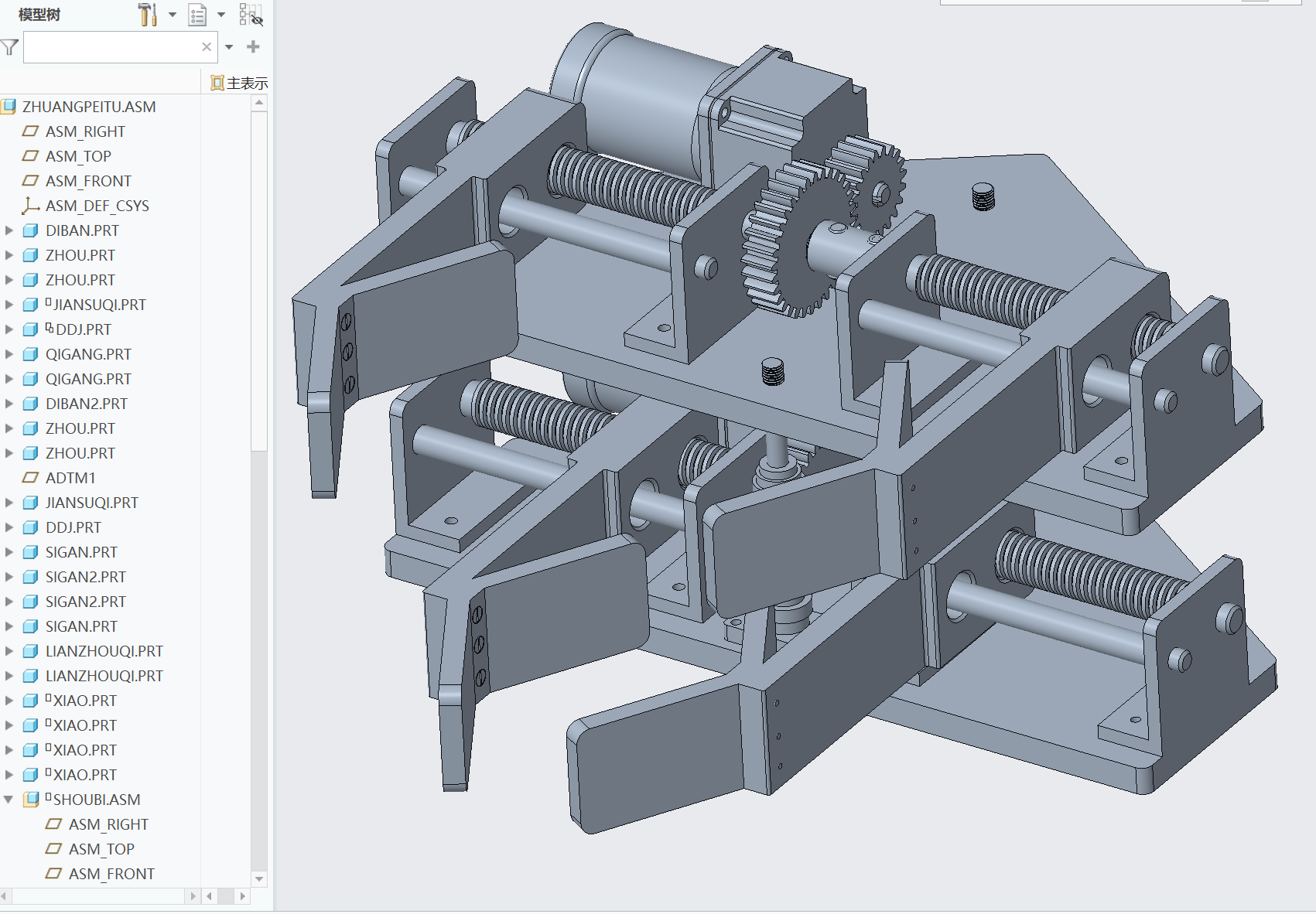1316x914 pixels.
Task: Expand the LIANZHOUQI.PRT first tree node
Action: (9, 651)
